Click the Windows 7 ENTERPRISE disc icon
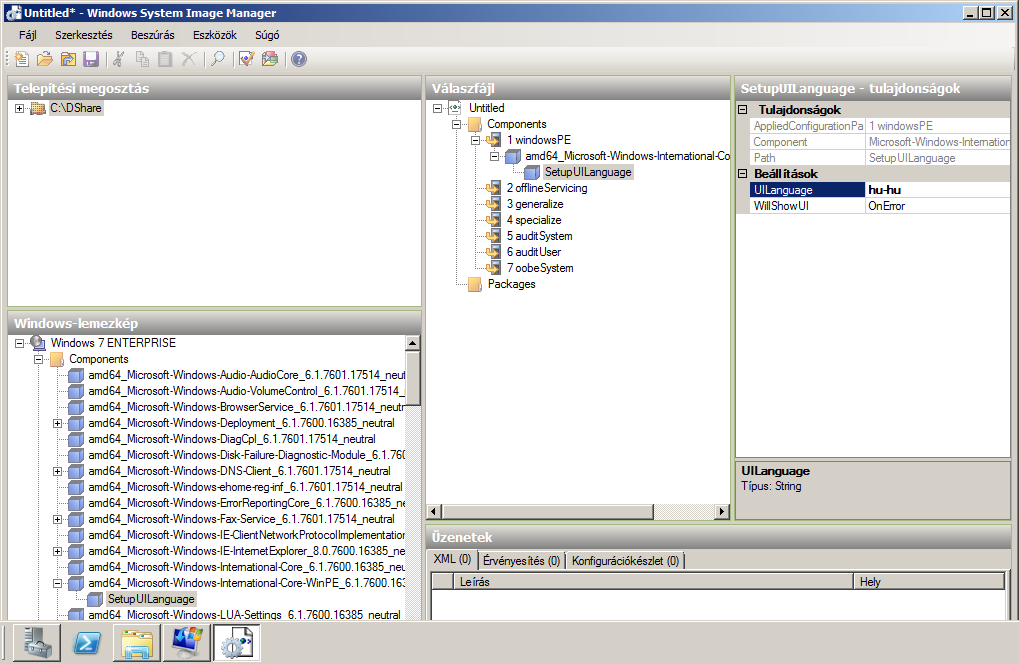This screenshot has height=664, width=1019. point(38,342)
